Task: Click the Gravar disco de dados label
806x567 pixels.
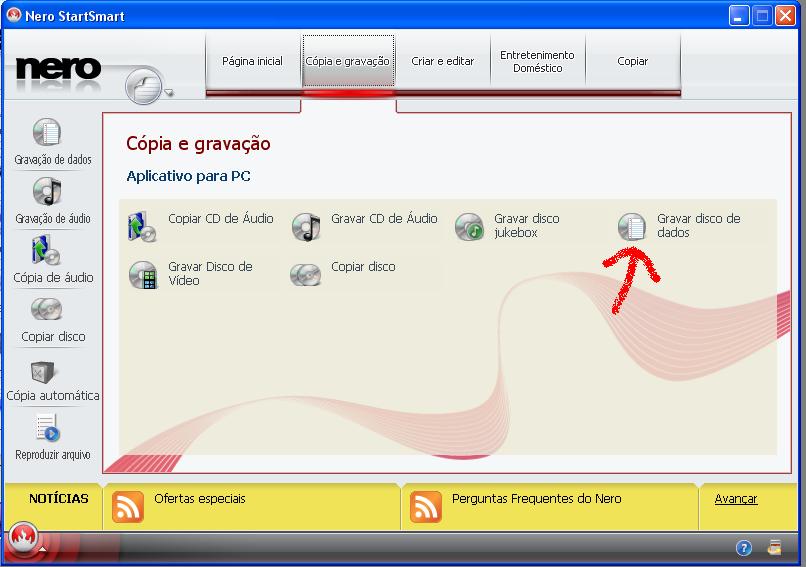Action: point(699,226)
